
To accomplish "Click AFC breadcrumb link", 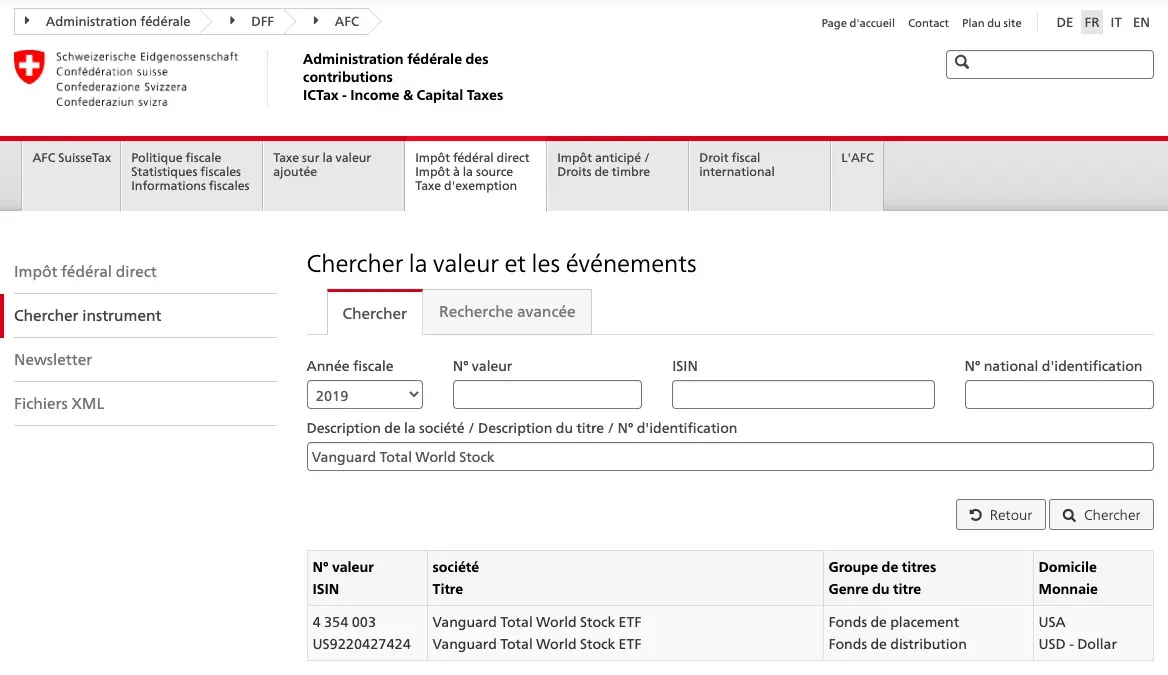I will [x=346, y=22].
